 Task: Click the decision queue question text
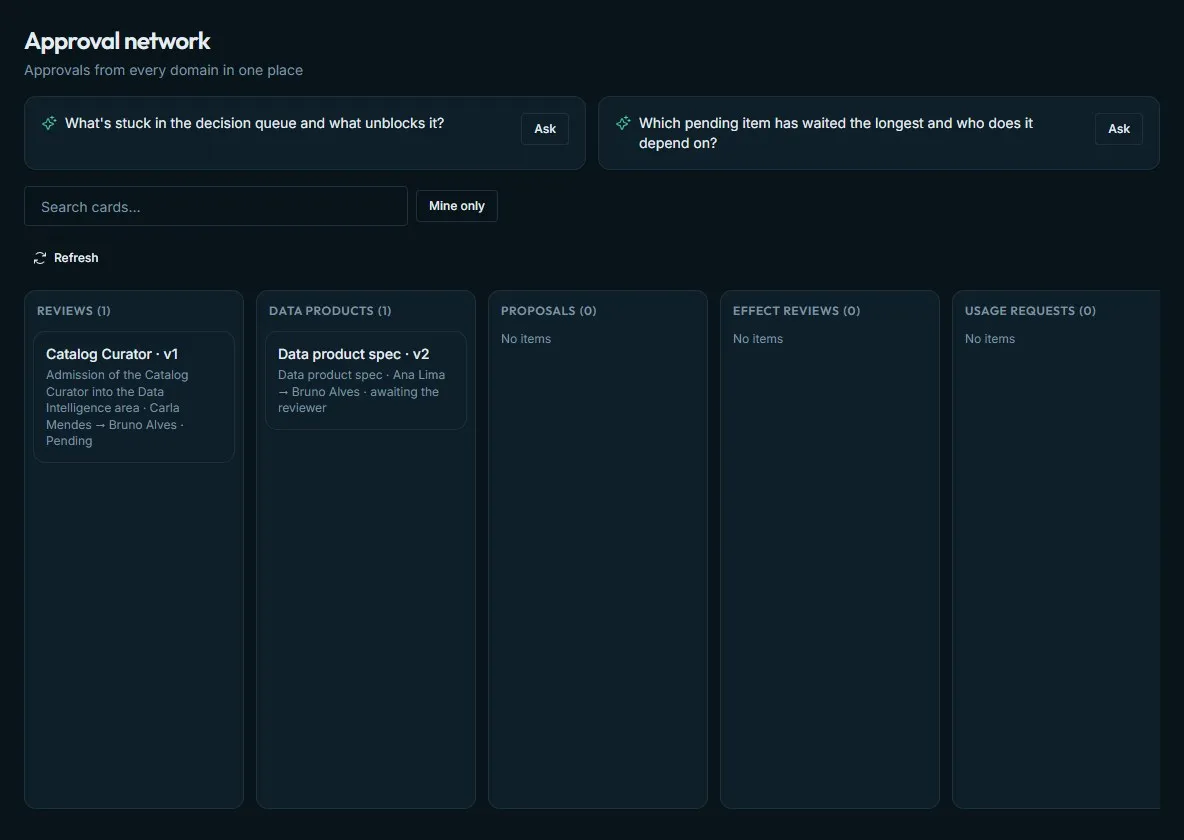tap(254, 123)
